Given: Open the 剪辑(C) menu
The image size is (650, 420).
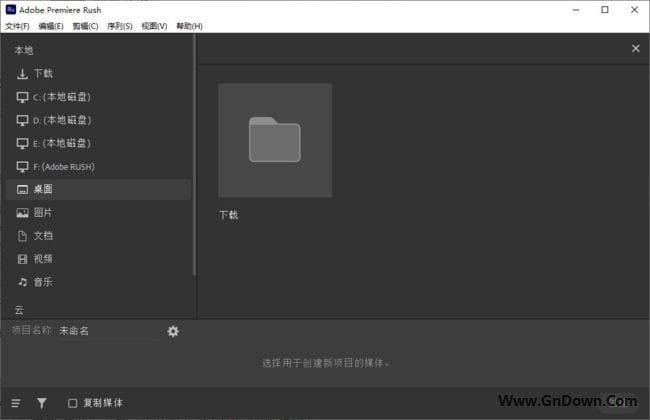Looking at the screenshot, I should 85,26.
